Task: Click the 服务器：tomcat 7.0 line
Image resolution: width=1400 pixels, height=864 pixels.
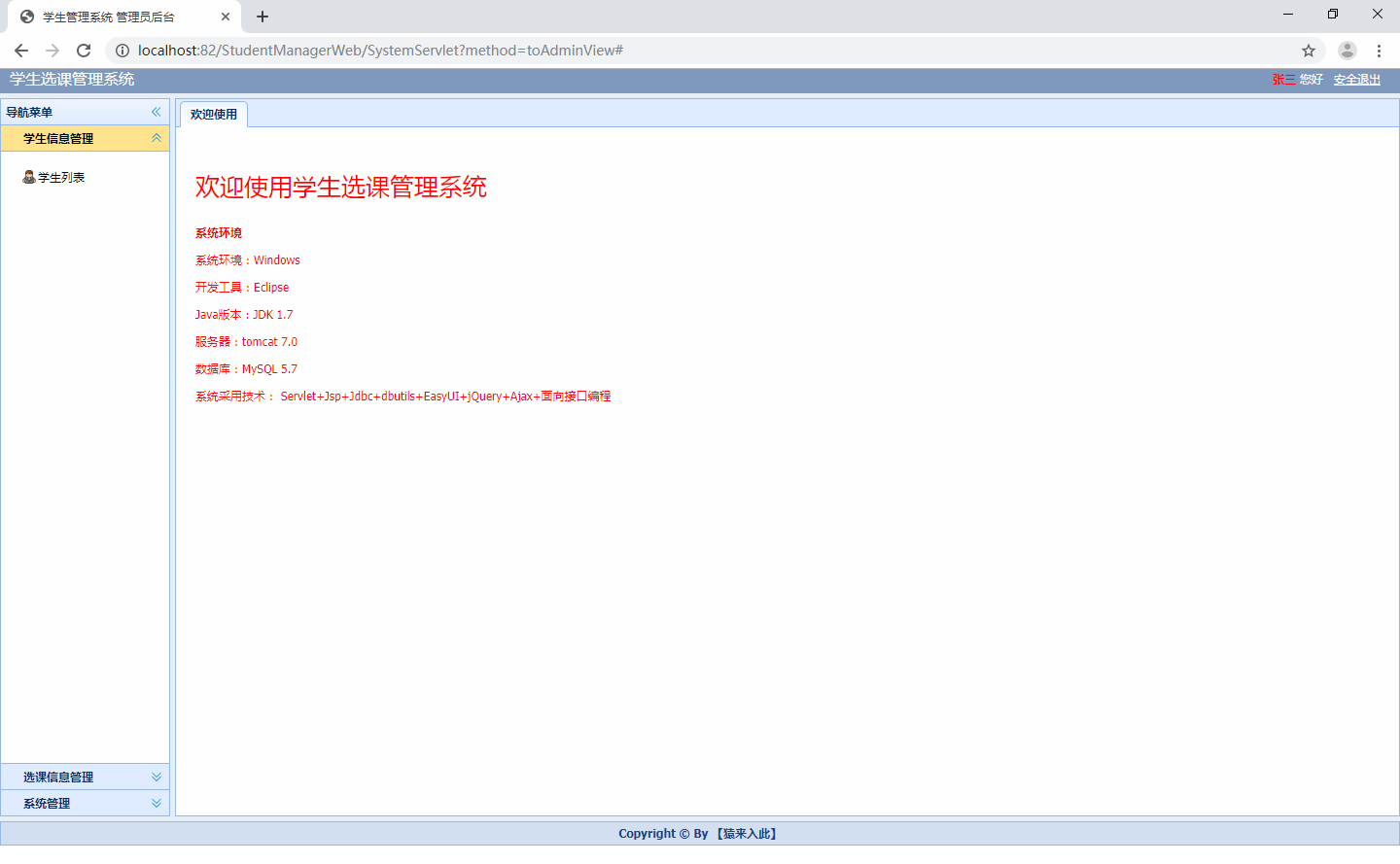Action: pyautogui.click(x=246, y=342)
